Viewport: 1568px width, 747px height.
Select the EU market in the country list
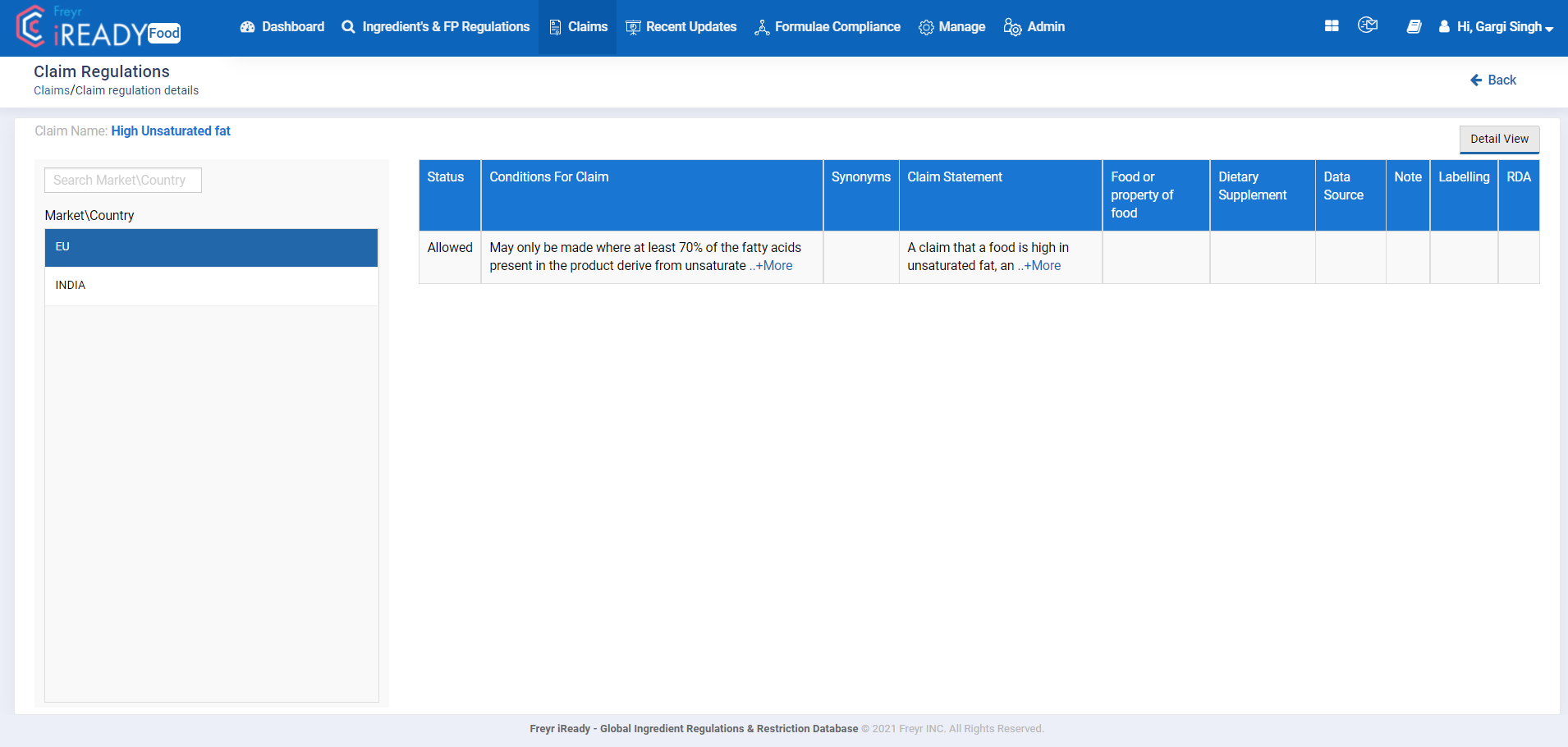[211, 247]
